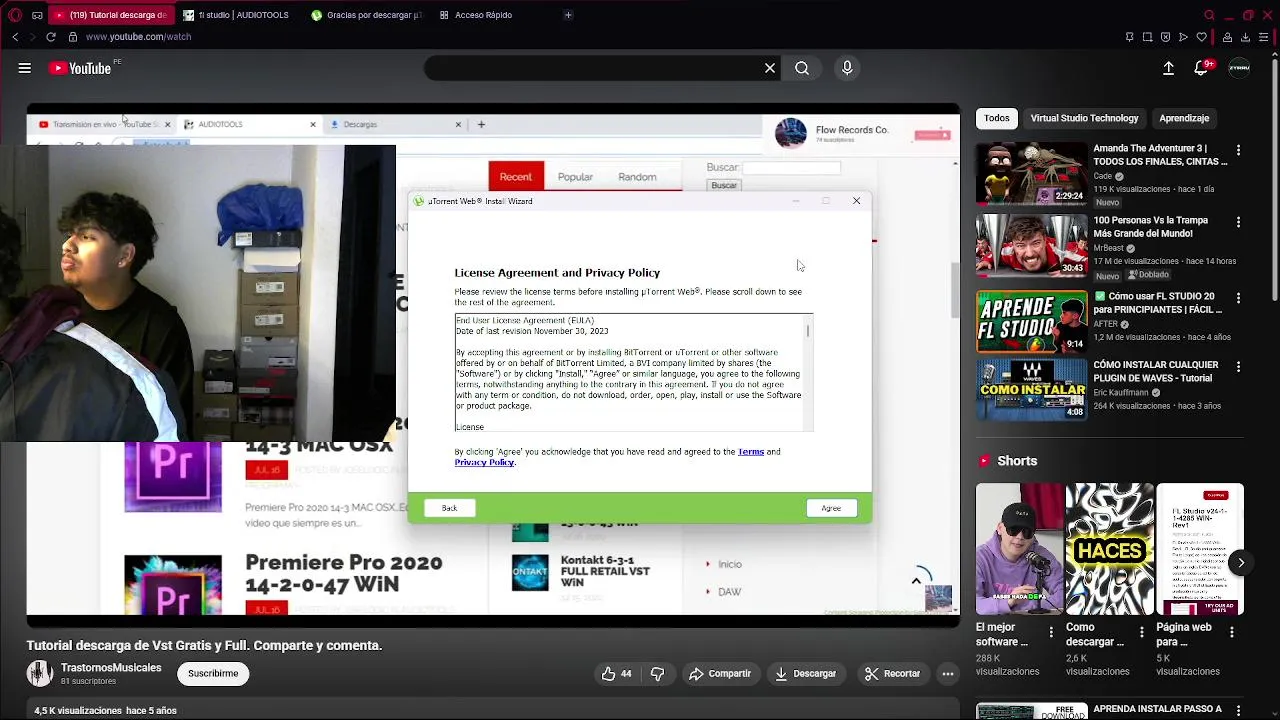The width and height of the screenshot is (1280, 720).
Task: Go back with the browser back arrow
Action: pyautogui.click(x=15, y=37)
